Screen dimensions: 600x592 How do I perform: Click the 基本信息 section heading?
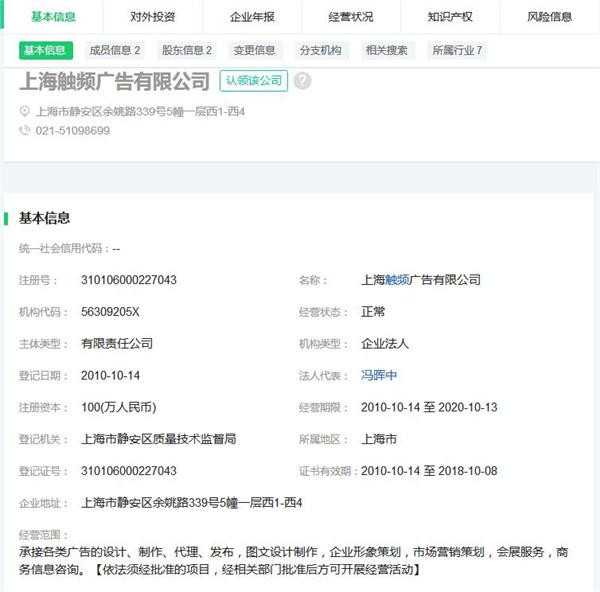pyautogui.click(x=44, y=218)
